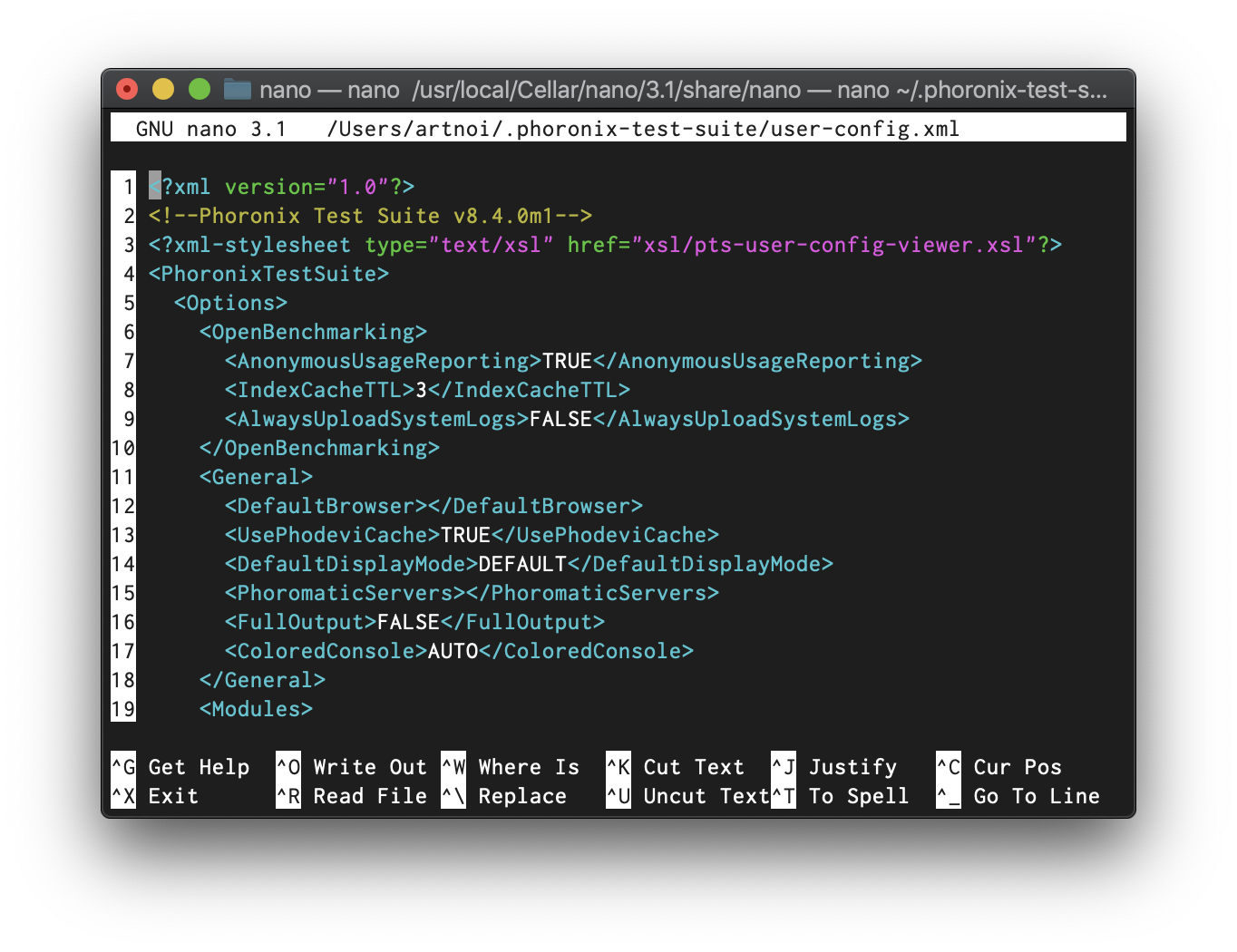Click the opening <OpenBenchmarking> tag
The width and height of the screenshot is (1237, 952).
(314, 332)
